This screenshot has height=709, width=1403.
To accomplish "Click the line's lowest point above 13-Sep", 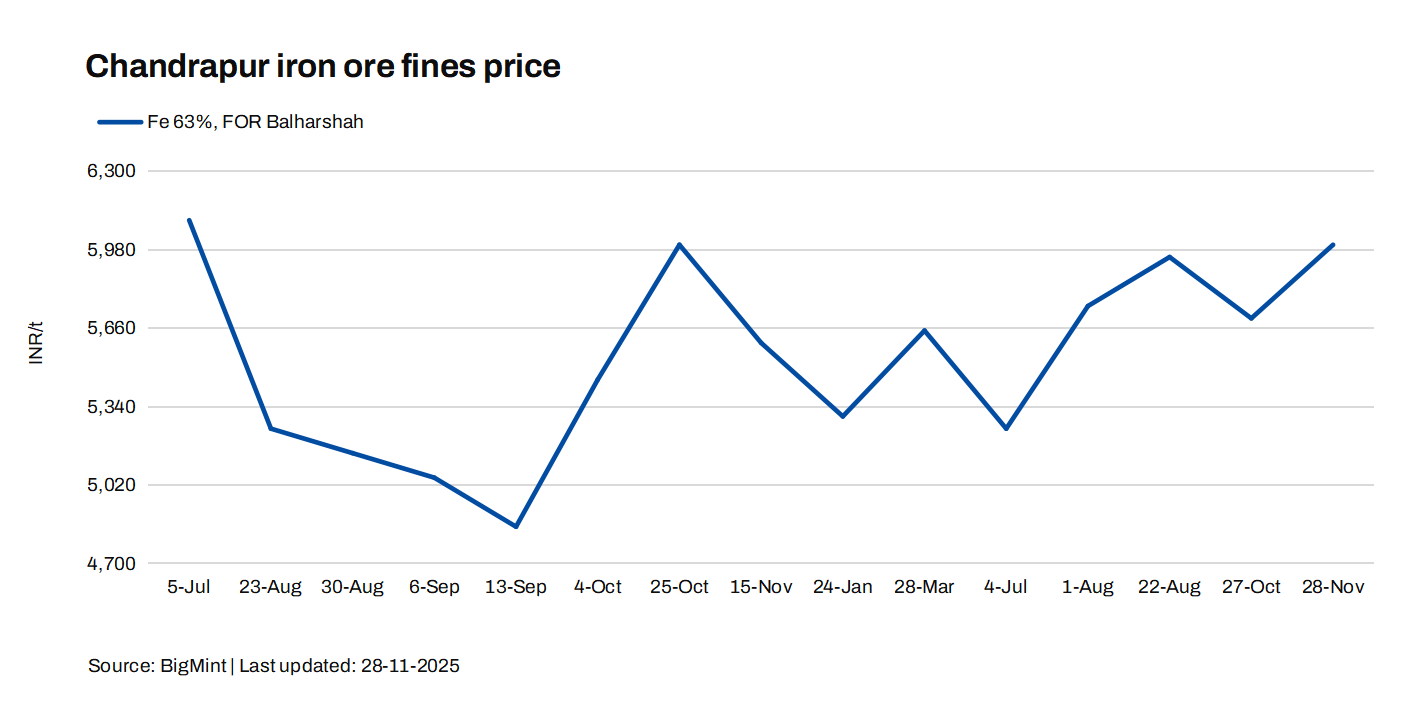I will coord(515,526).
